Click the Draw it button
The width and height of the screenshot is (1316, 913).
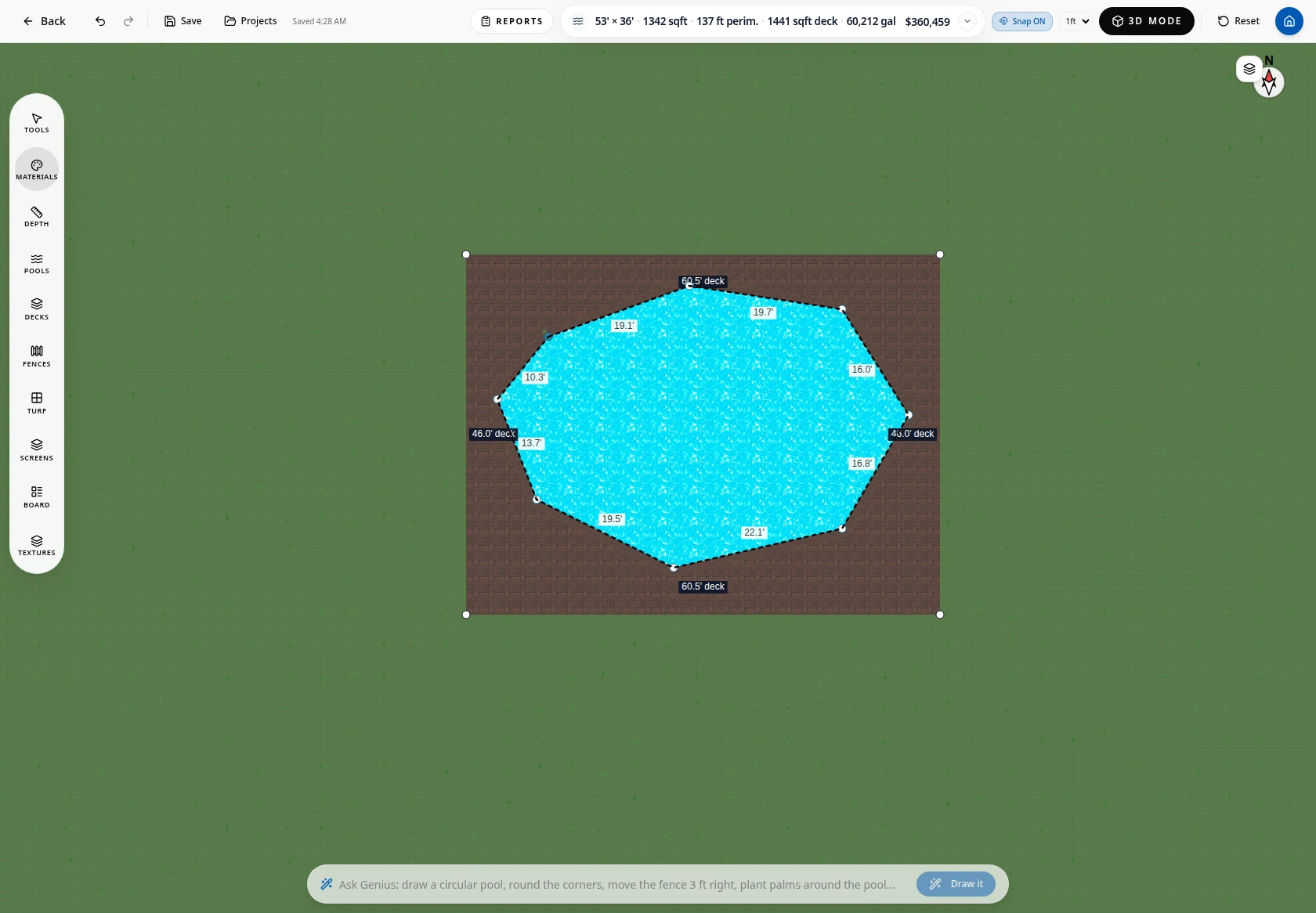[x=956, y=884]
